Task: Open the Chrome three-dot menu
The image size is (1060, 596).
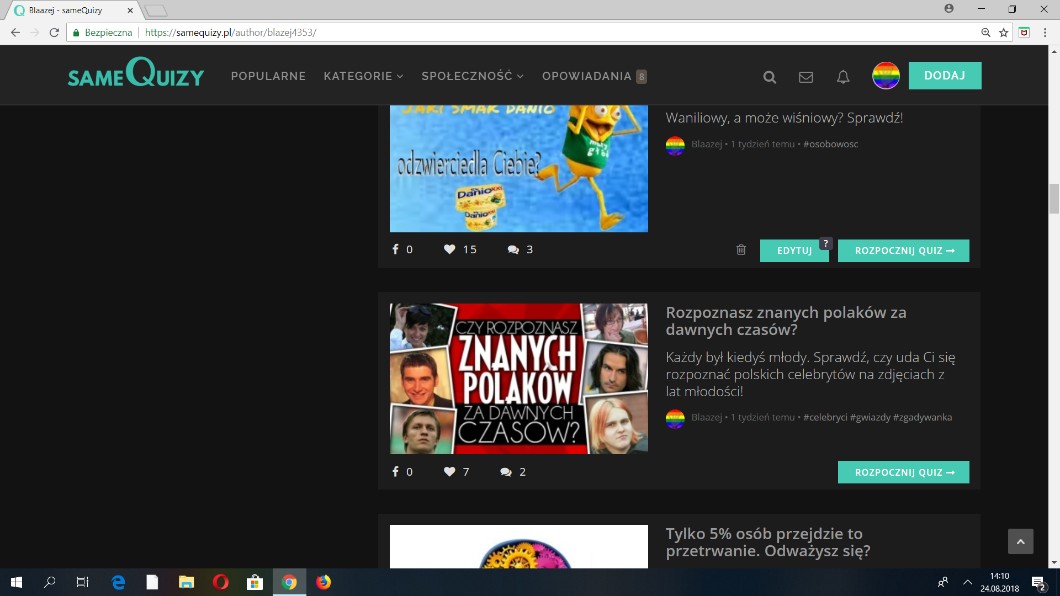Action: (x=1044, y=32)
